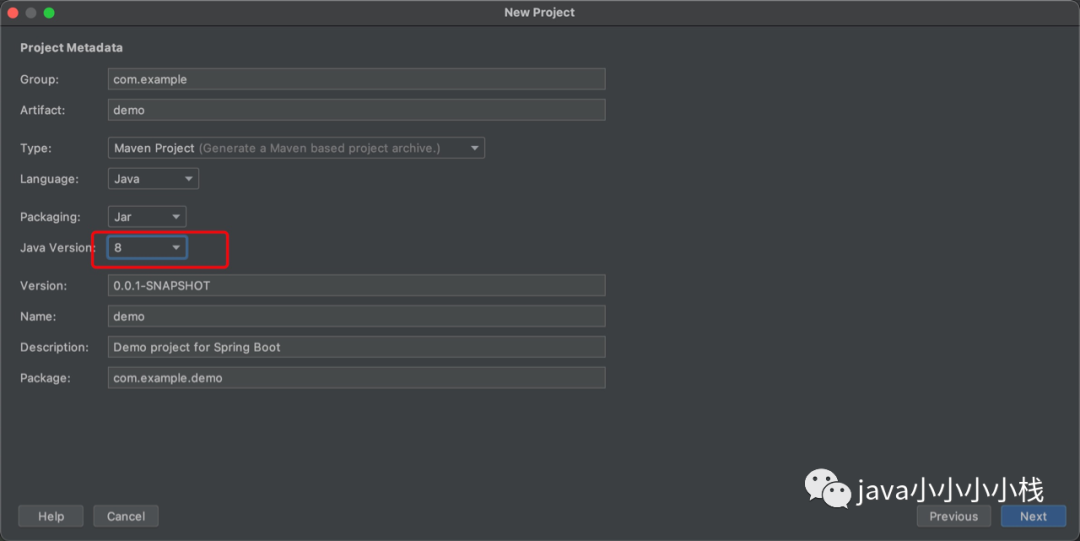Focus the Package field com.example.demo
This screenshot has width=1080, height=541.
click(357, 378)
